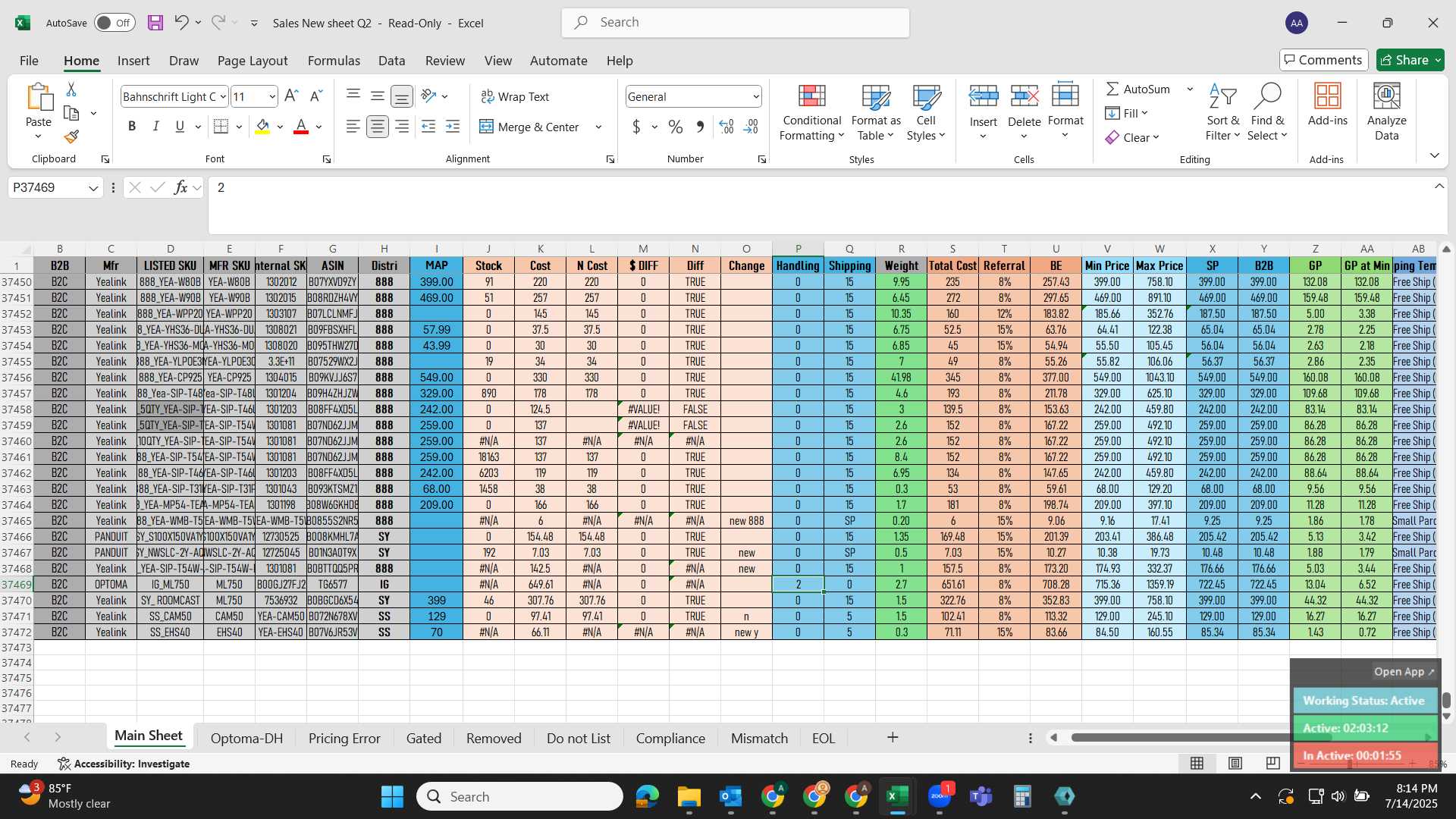Open the Data ribbon tab
The width and height of the screenshot is (1456, 819).
click(x=391, y=61)
